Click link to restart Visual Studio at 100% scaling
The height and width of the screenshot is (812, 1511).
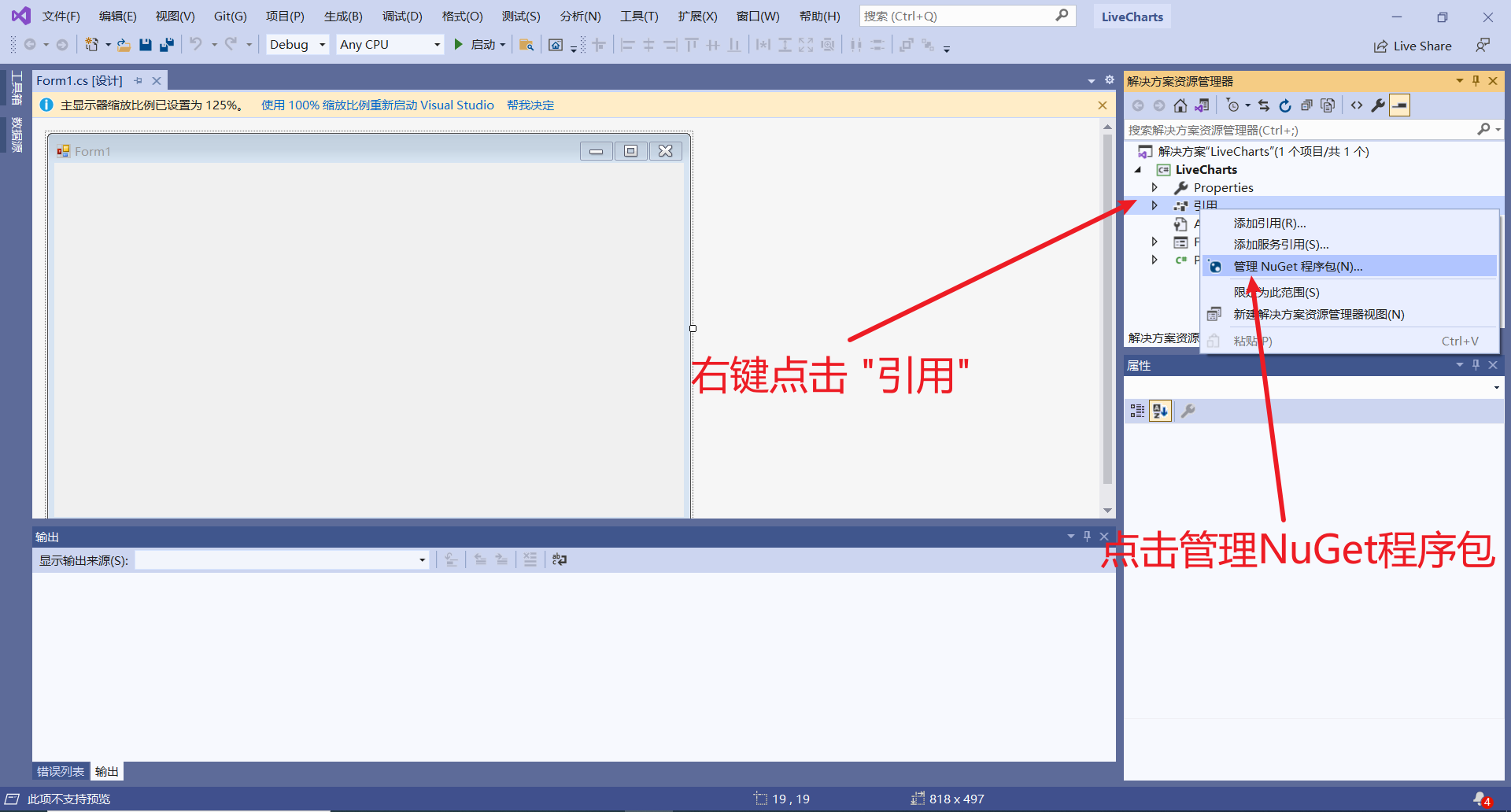(378, 105)
